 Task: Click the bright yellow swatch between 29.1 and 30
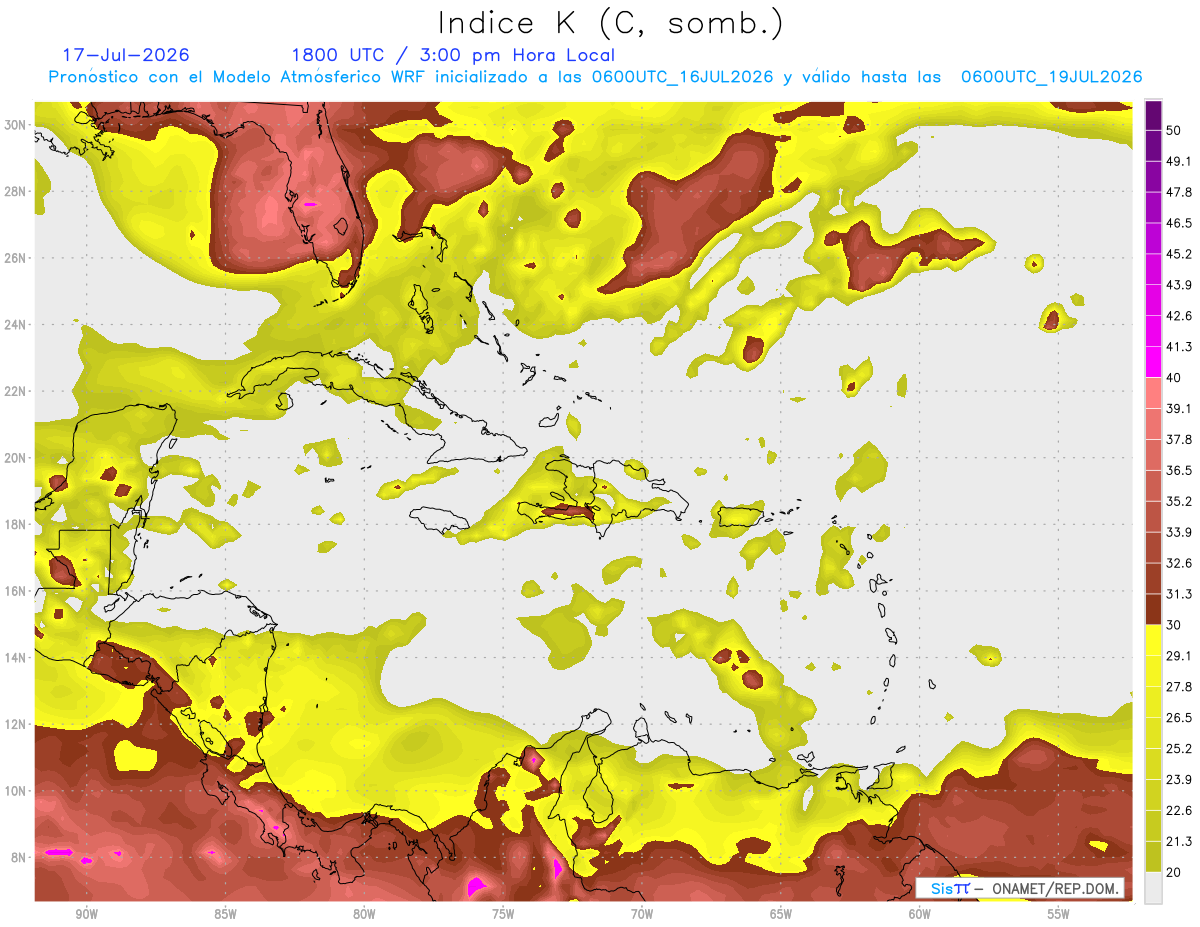[1153, 640]
